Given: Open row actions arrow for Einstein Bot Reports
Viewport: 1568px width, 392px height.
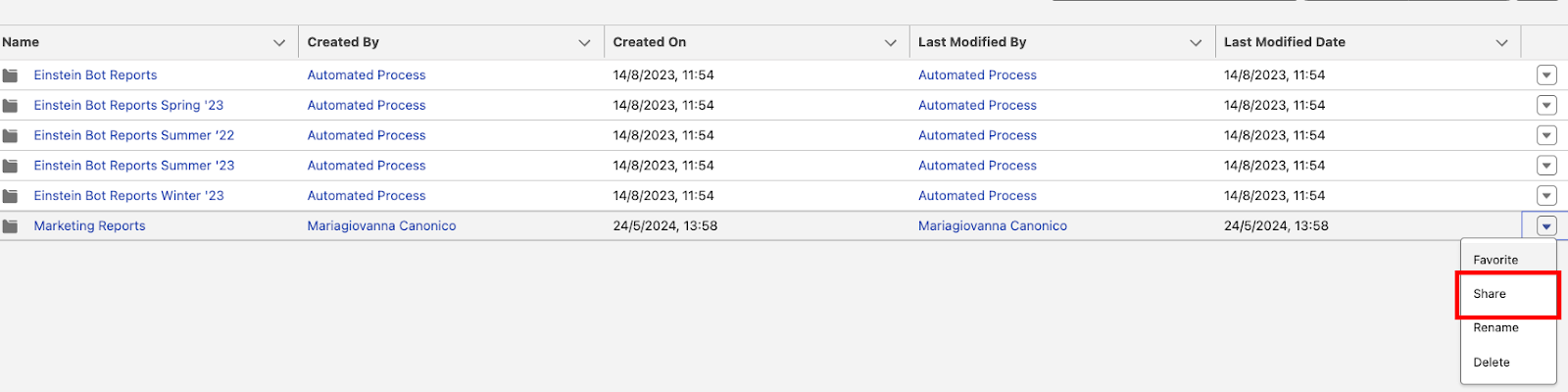Looking at the screenshot, I should [1546, 75].
